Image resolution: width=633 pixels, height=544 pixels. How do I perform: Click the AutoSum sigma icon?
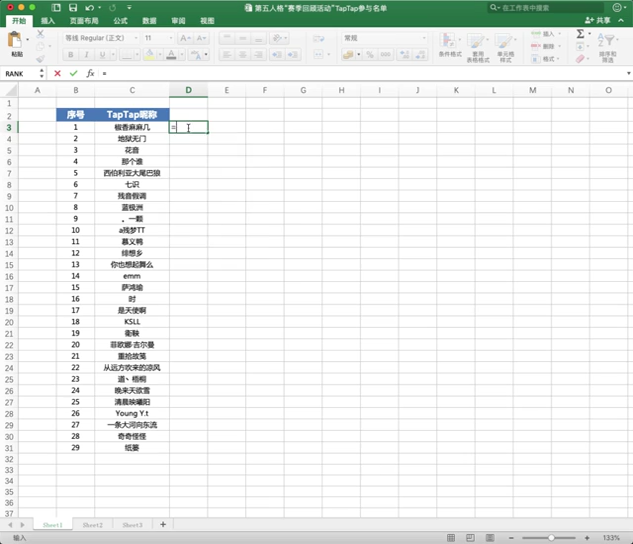click(x=580, y=34)
